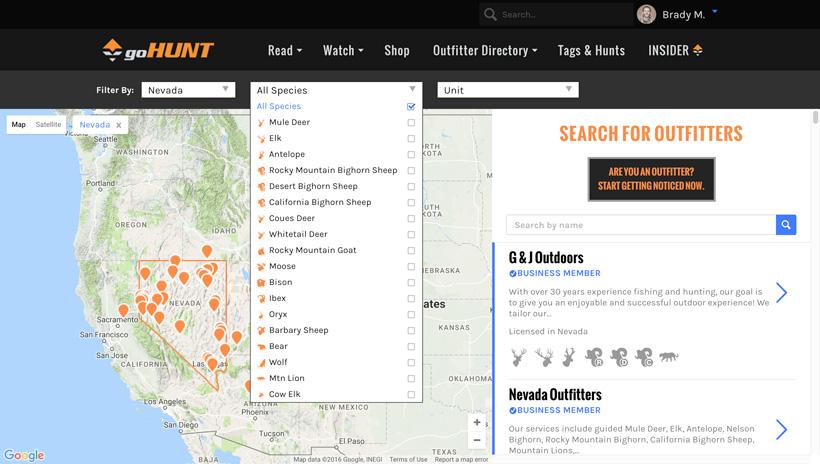Expand the Outfitter Directory menu
The width and height of the screenshot is (820, 464).
[x=485, y=50]
